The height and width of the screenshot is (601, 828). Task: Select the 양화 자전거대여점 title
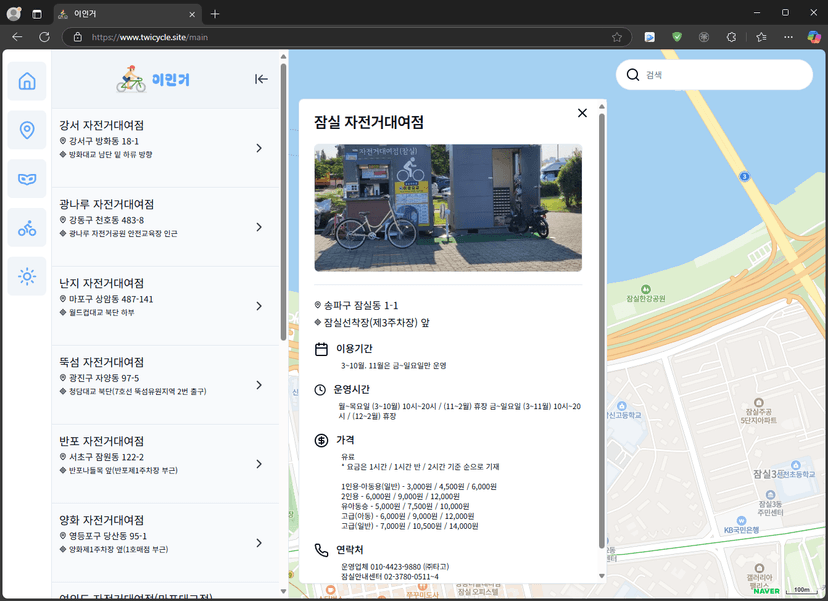tap(101, 520)
